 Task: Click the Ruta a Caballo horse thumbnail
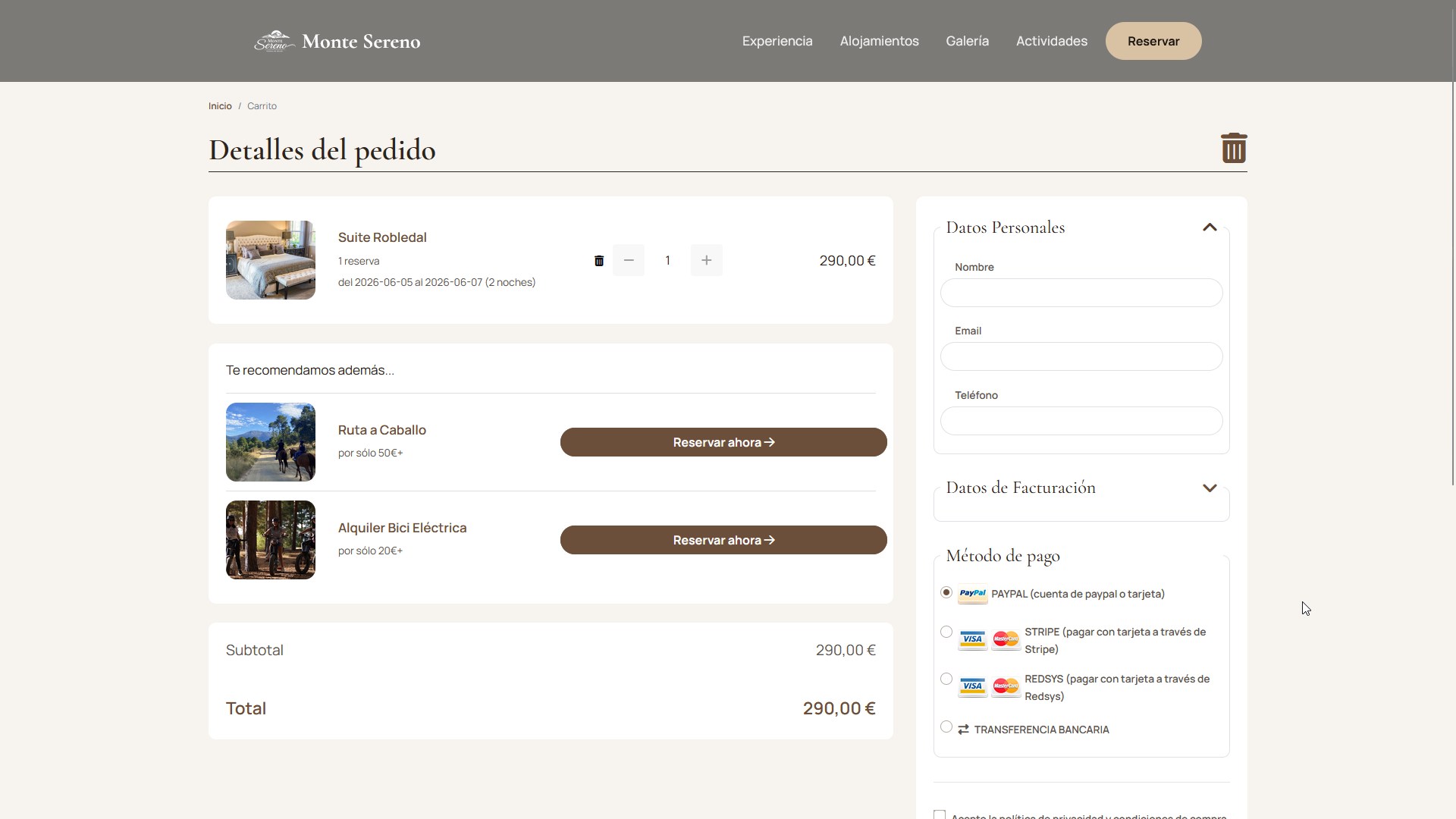coord(271,442)
